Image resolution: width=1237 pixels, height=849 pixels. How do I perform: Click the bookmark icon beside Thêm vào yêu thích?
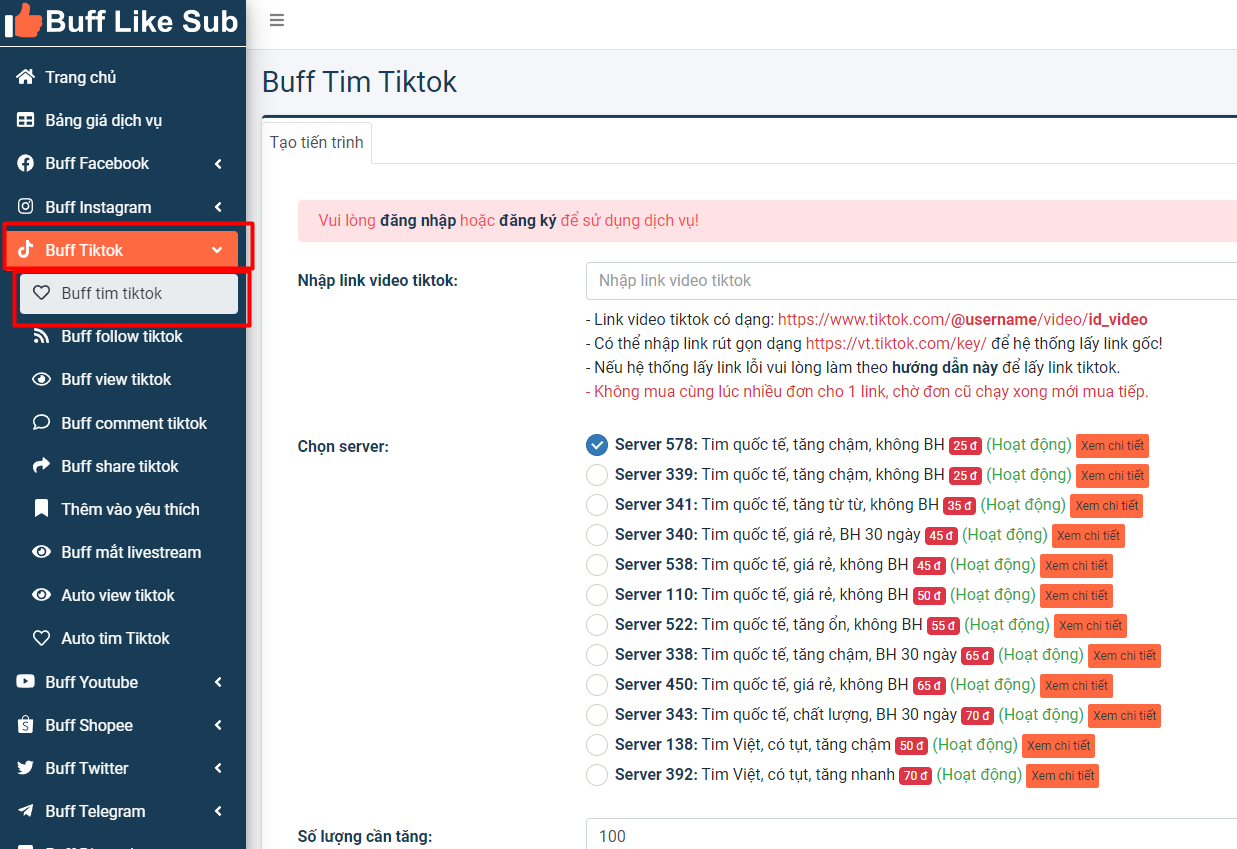pos(41,509)
